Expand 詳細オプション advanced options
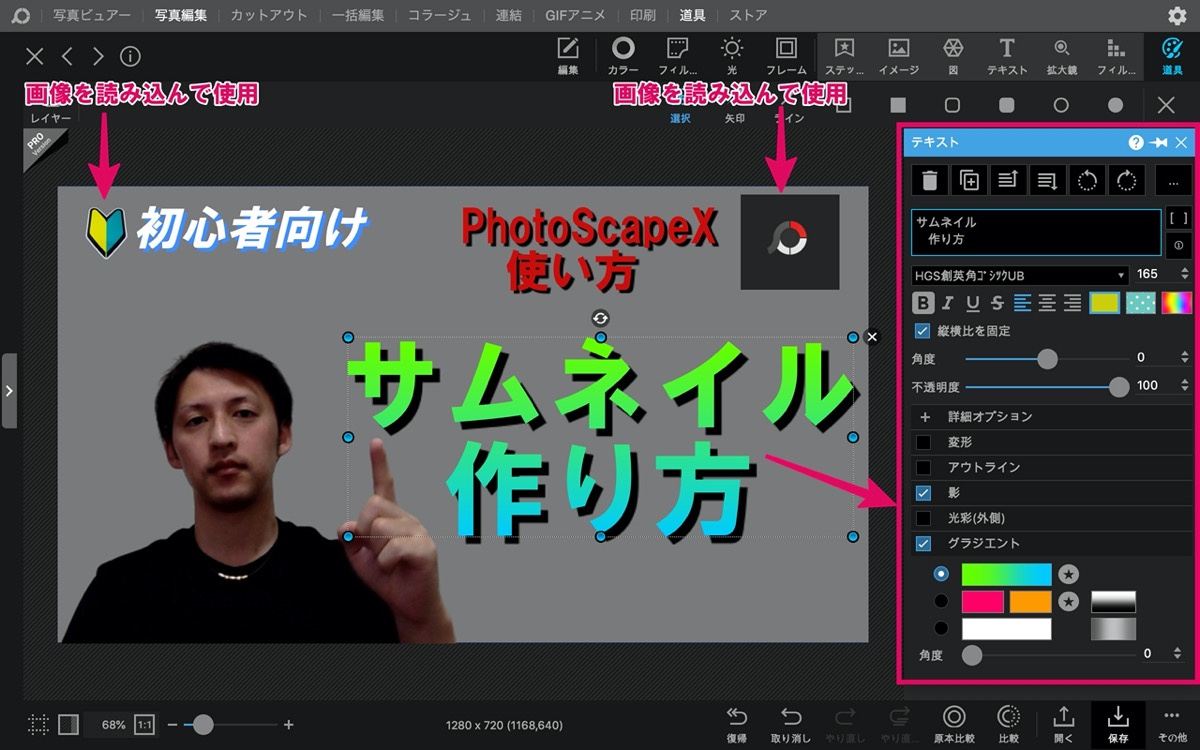Viewport: 1200px width, 750px height. (x=925, y=416)
